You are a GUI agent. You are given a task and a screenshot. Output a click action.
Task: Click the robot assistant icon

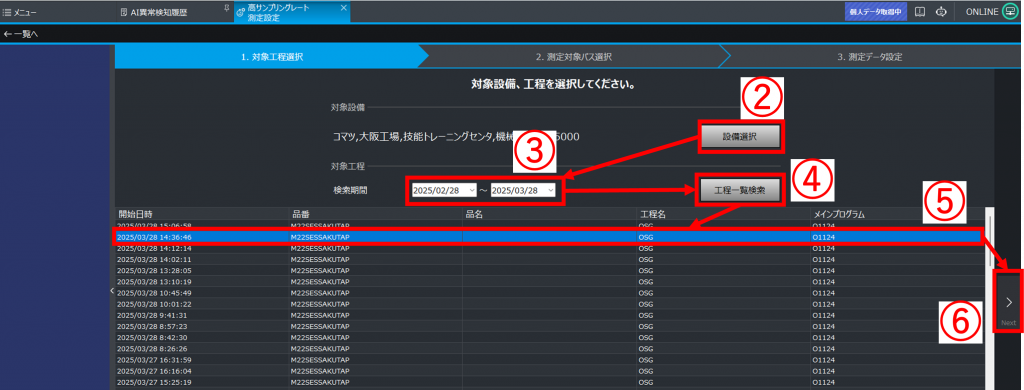tap(941, 12)
